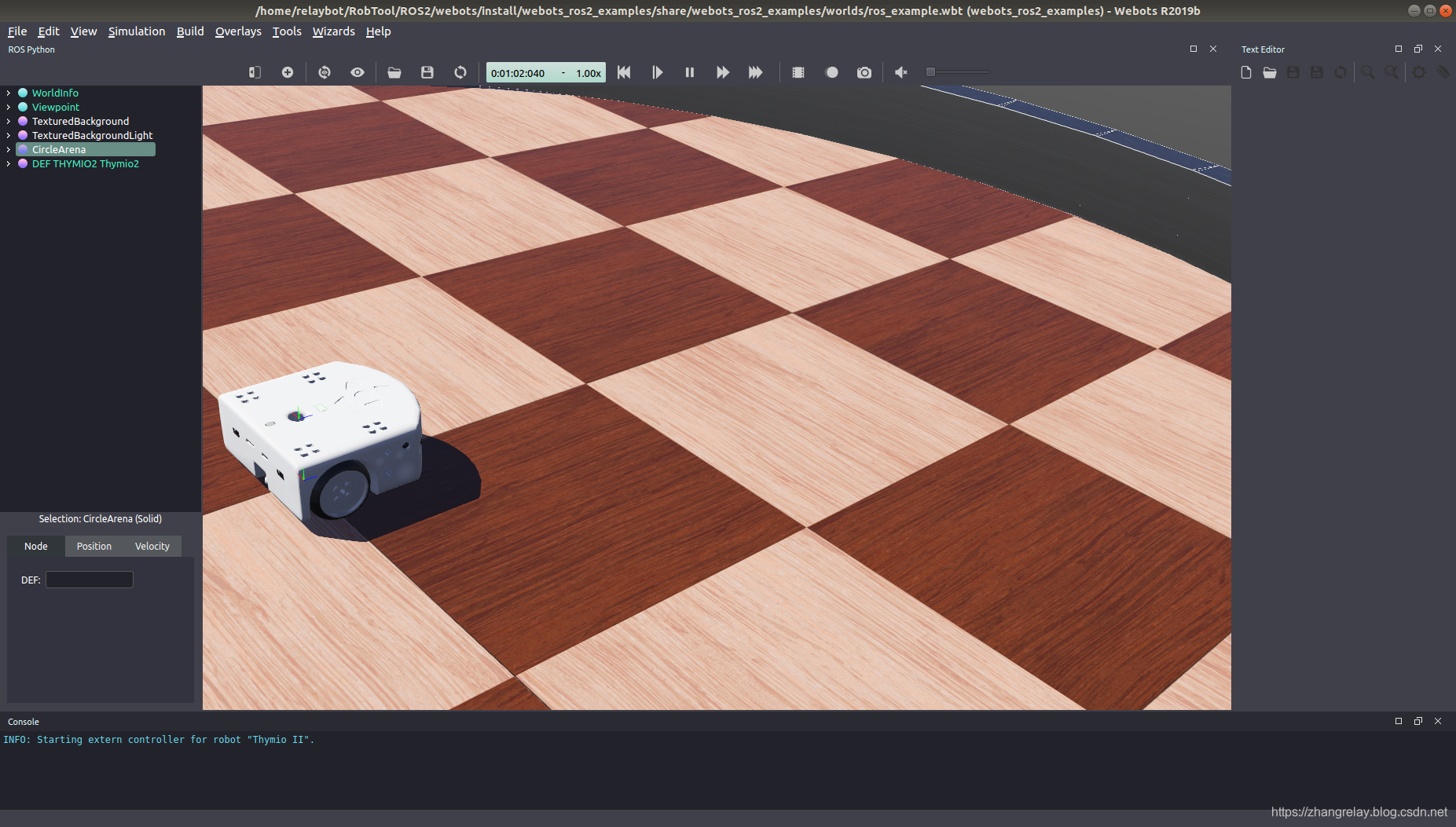Run simulation in fast mode
Viewport: 1456px width, 827px height.
755,72
